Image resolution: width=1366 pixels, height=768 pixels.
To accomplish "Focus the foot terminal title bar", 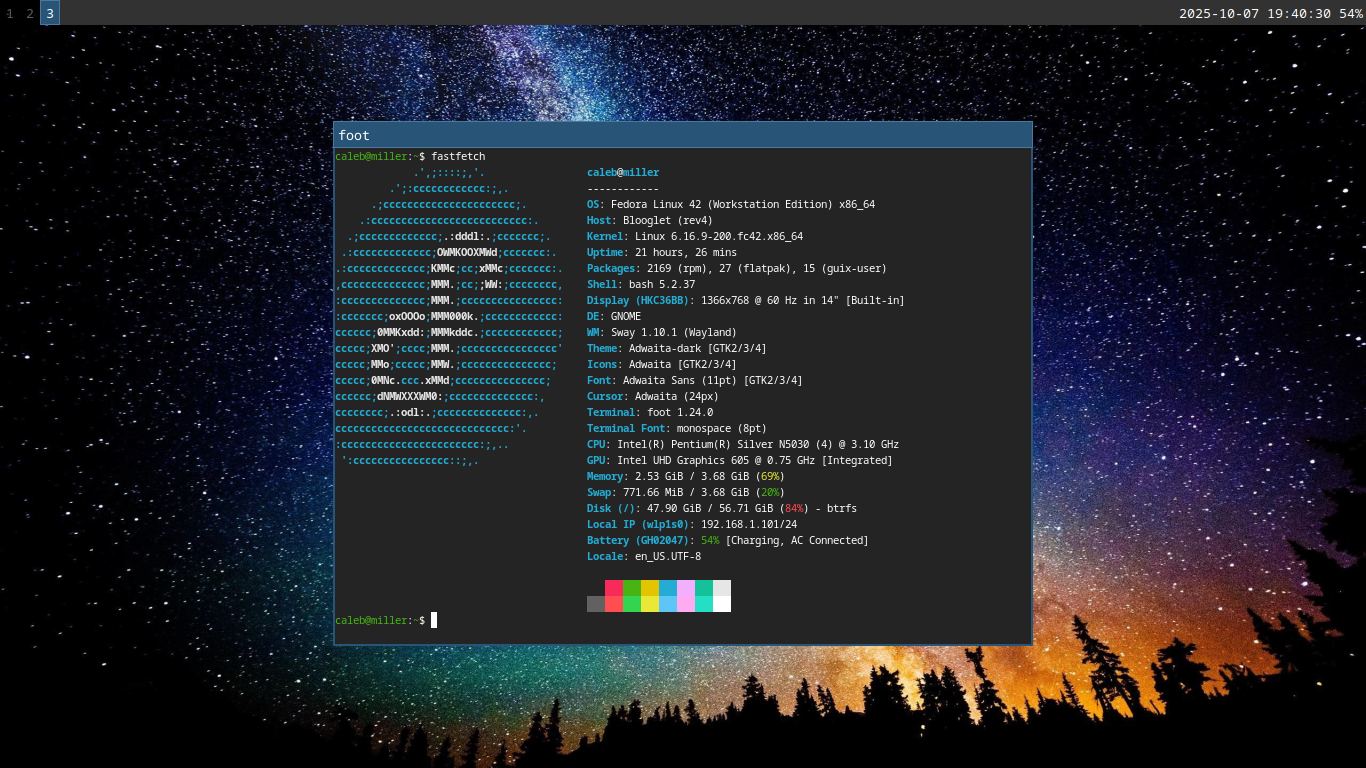I will [682, 135].
